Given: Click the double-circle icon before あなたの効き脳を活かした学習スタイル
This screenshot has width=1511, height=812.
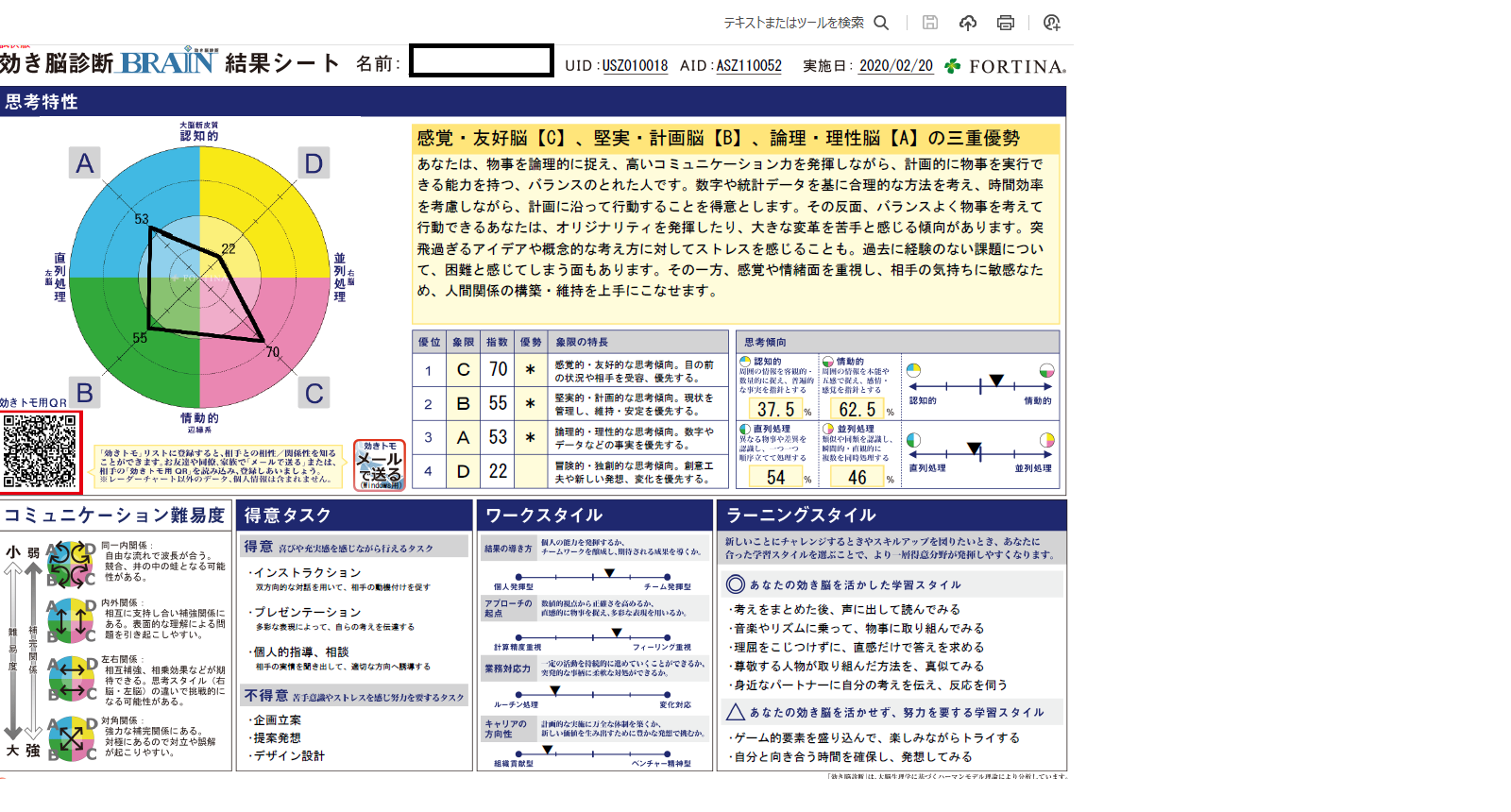Looking at the screenshot, I should click(x=736, y=584).
